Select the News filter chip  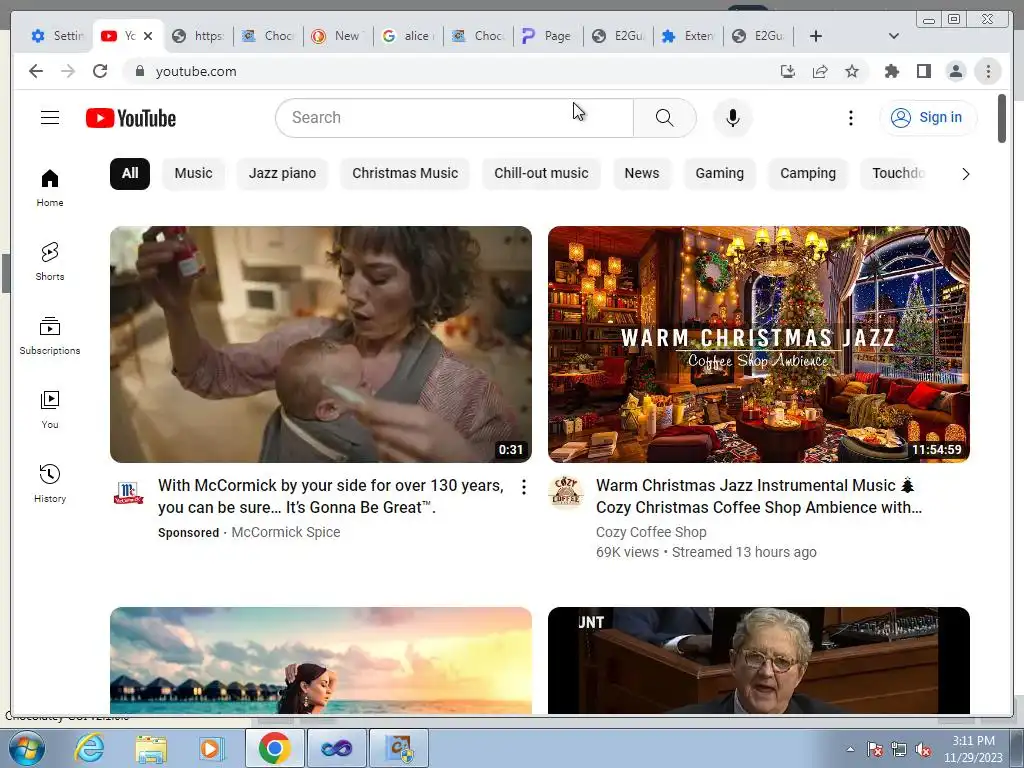tap(642, 174)
